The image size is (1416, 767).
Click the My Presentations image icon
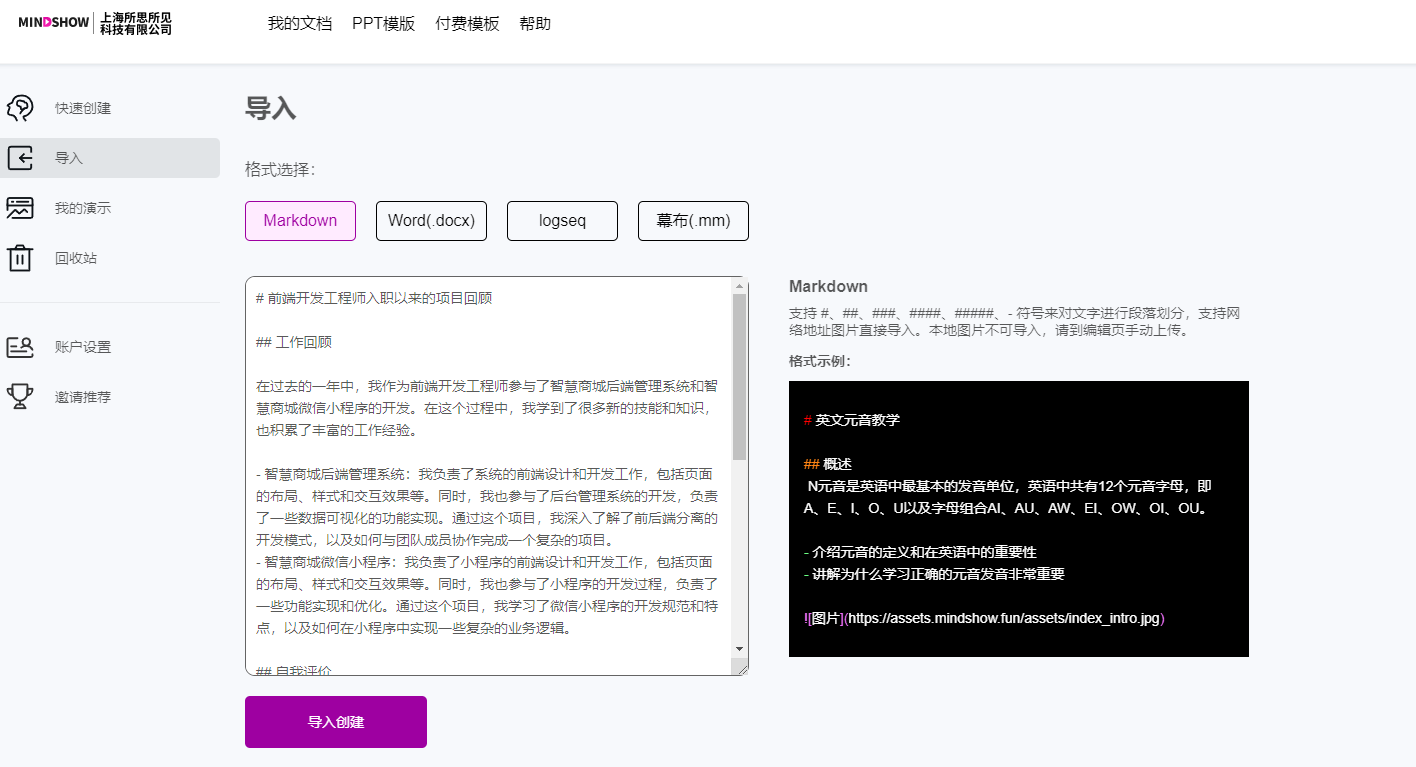[x=20, y=208]
